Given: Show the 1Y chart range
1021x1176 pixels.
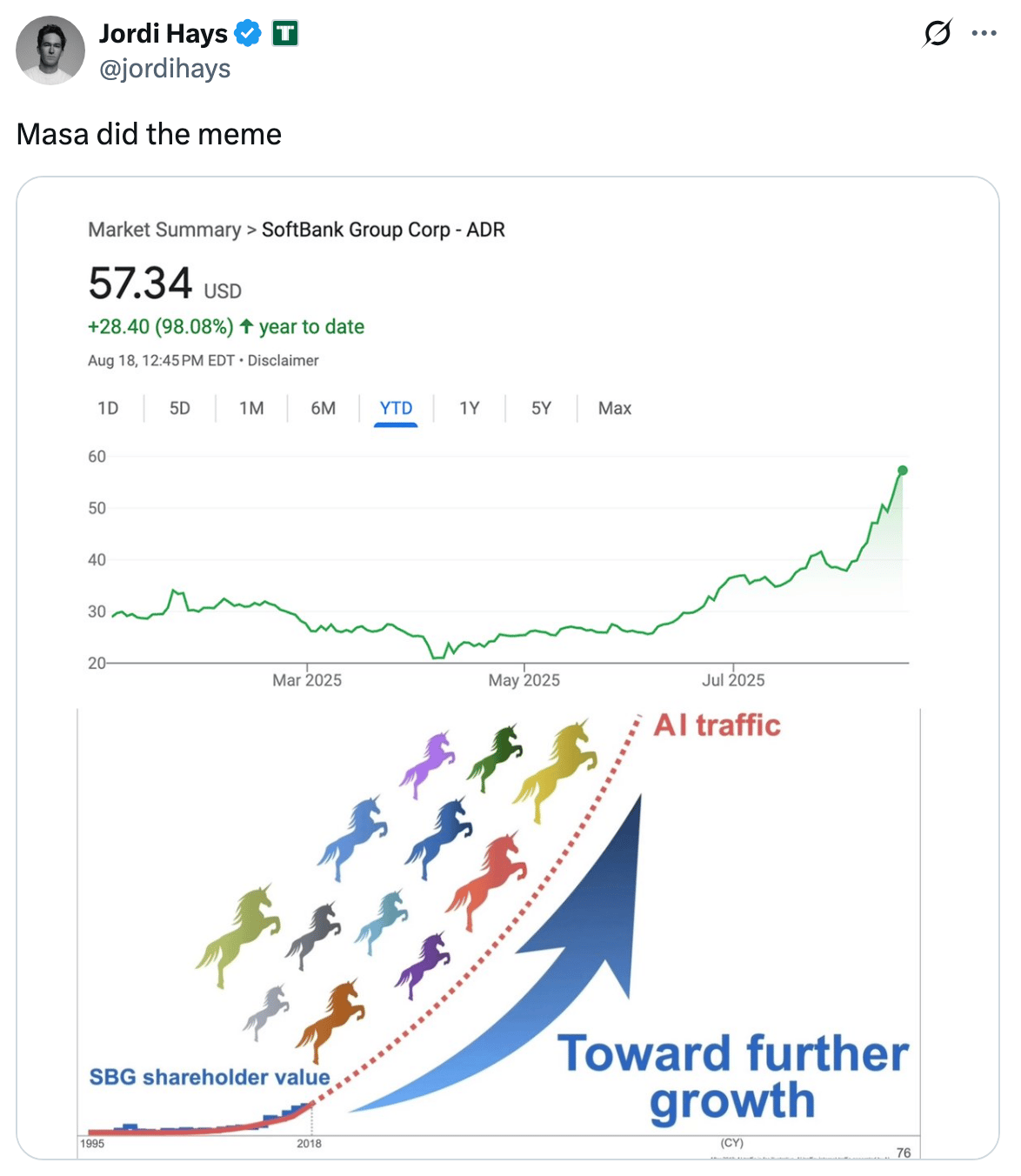Looking at the screenshot, I should pyautogui.click(x=470, y=408).
